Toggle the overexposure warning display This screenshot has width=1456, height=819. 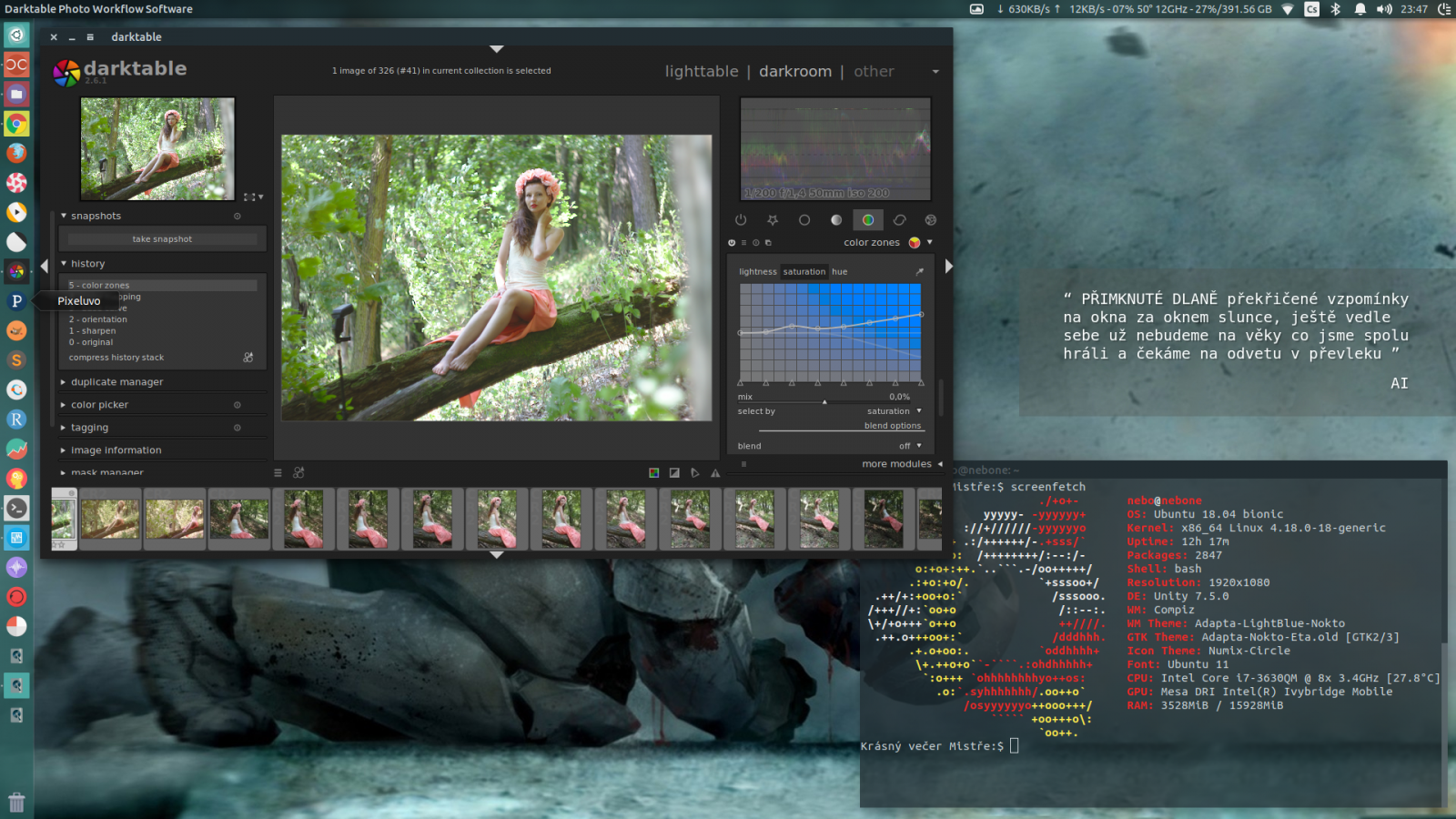click(x=674, y=472)
